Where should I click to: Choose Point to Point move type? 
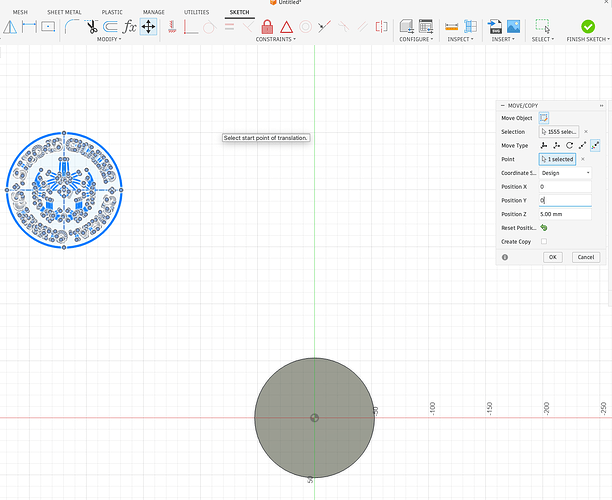(x=582, y=146)
